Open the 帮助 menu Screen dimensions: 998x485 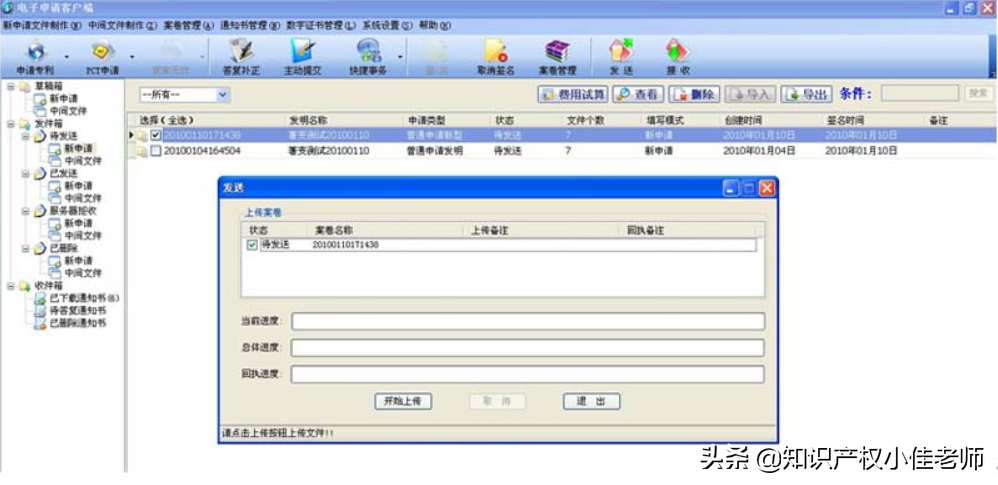[x=435, y=25]
